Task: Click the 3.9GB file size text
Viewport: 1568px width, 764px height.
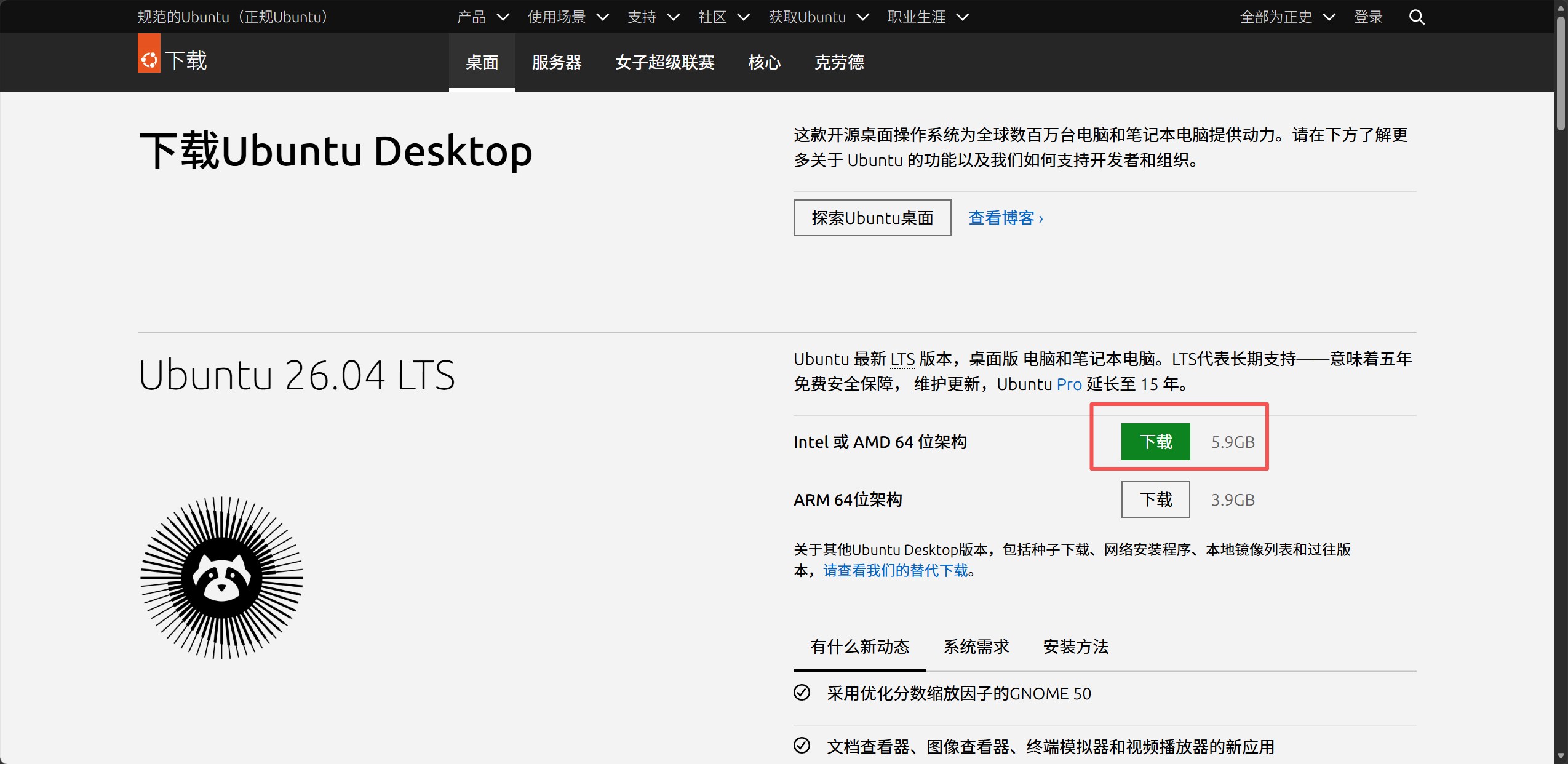Action: click(1233, 500)
